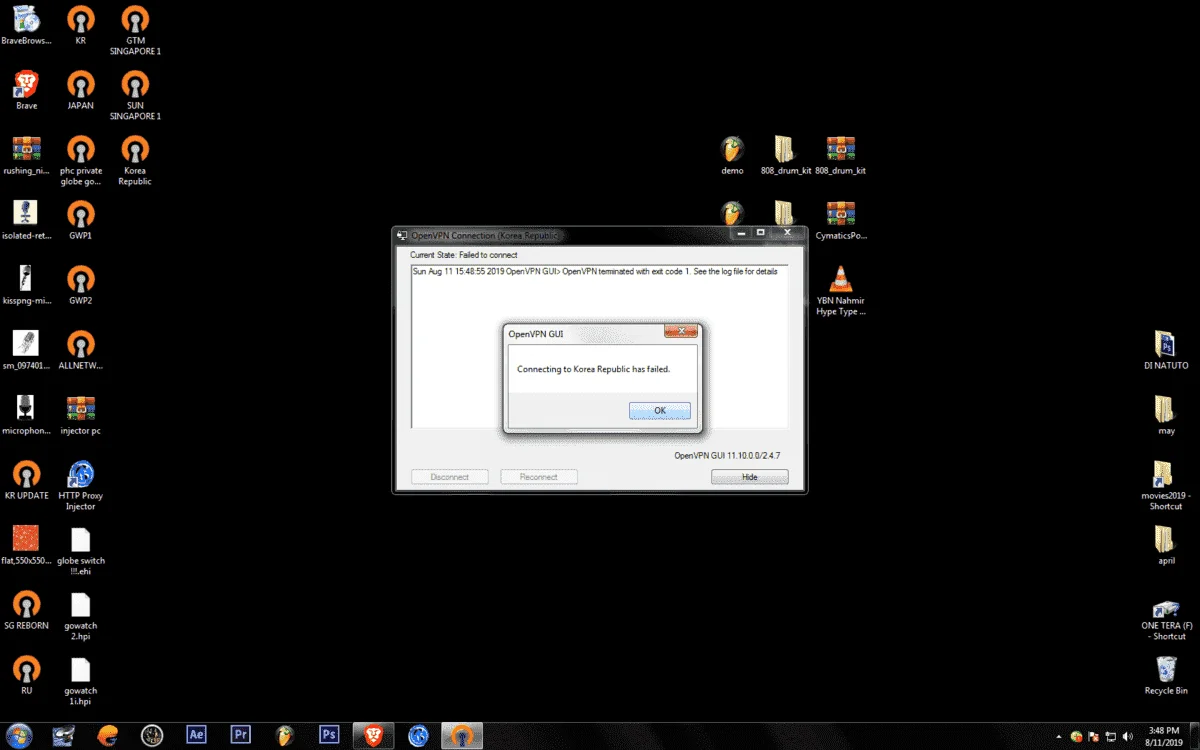The height and width of the screenshot is (750, 1200).
Task: Select the globe switch !!!.ehi file
Action: click(x=80, y=550)
